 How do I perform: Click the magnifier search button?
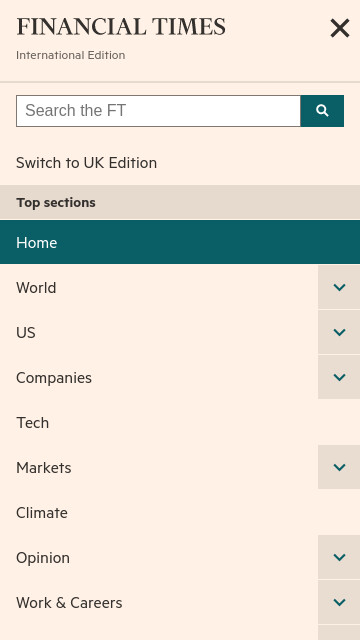click(322, 111)
